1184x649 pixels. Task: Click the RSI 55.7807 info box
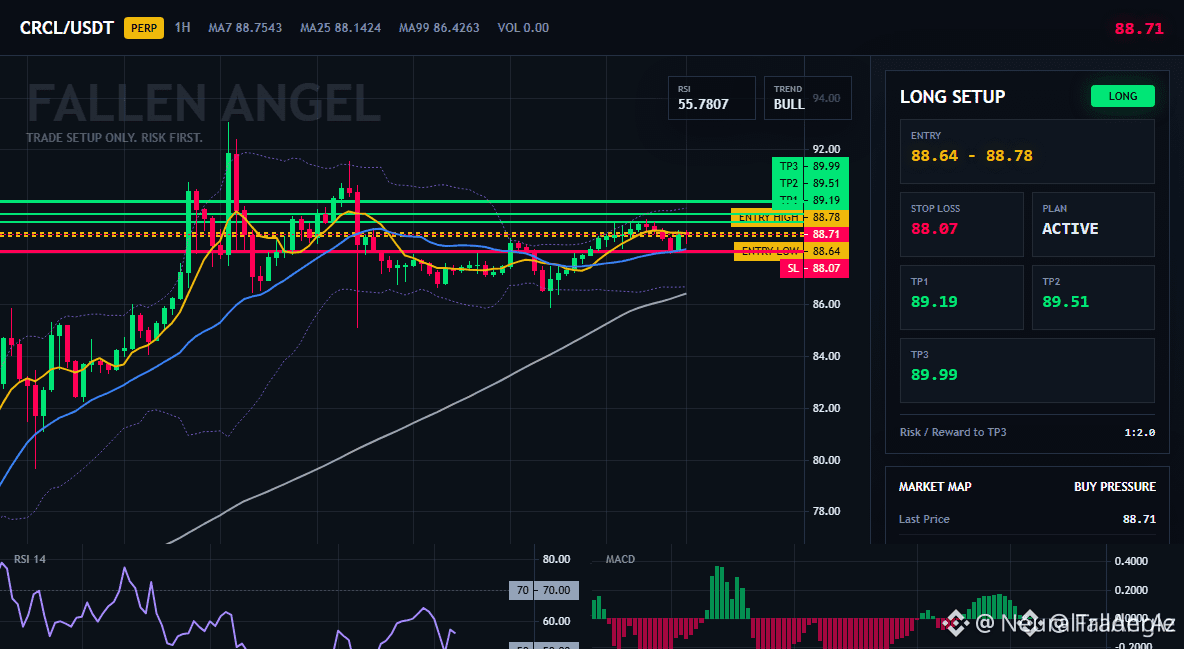[x=711, y=97]
